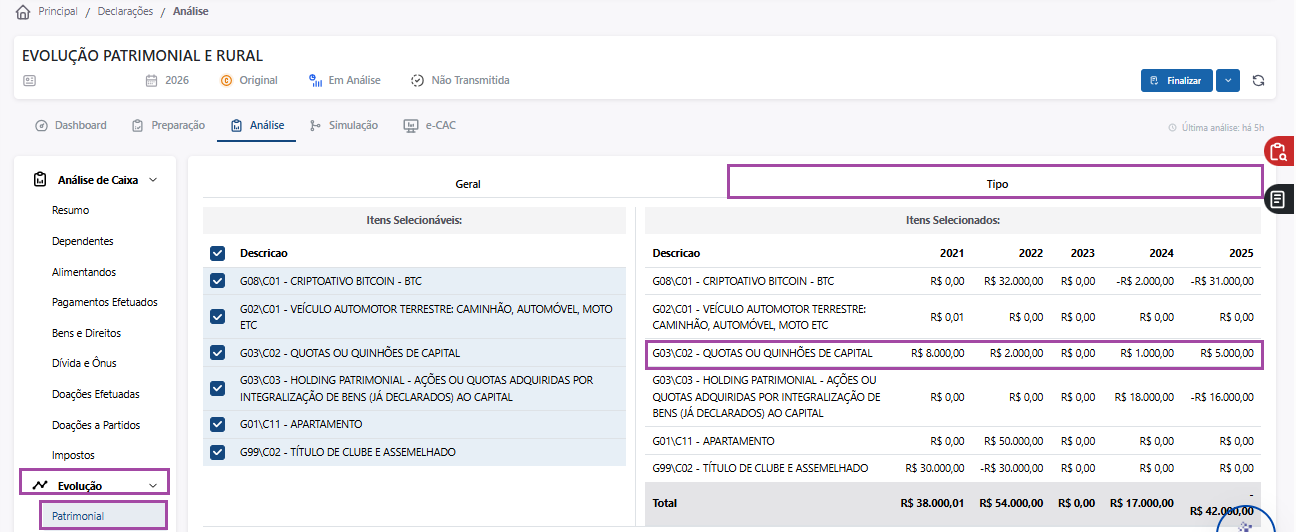
Task: Open Alimentandos in the sidebar
Action: (x=84, y=272)
